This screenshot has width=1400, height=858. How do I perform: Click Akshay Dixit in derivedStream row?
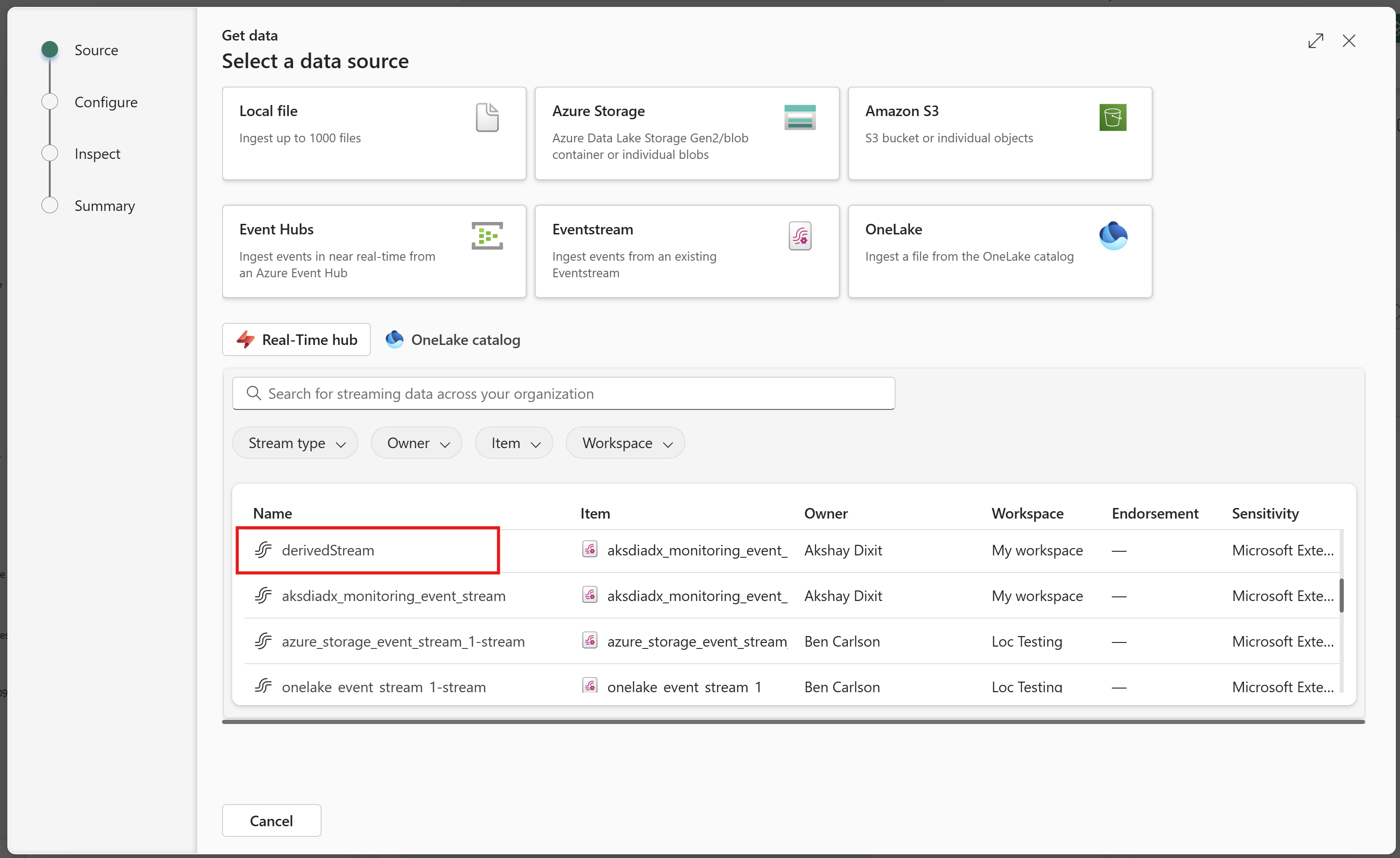click(843, 550)
